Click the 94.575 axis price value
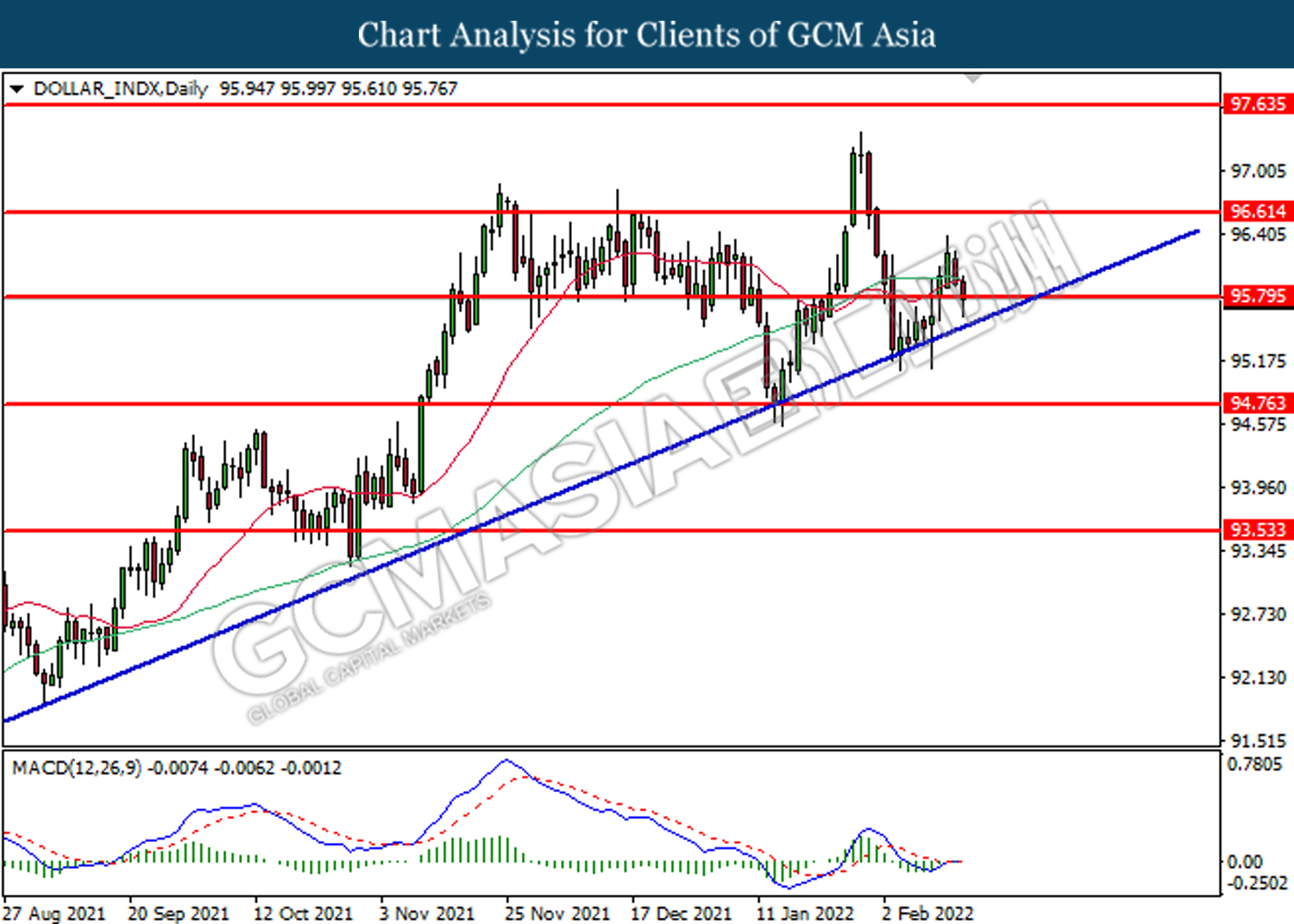1294x924 pixels. click(1258, 424)
